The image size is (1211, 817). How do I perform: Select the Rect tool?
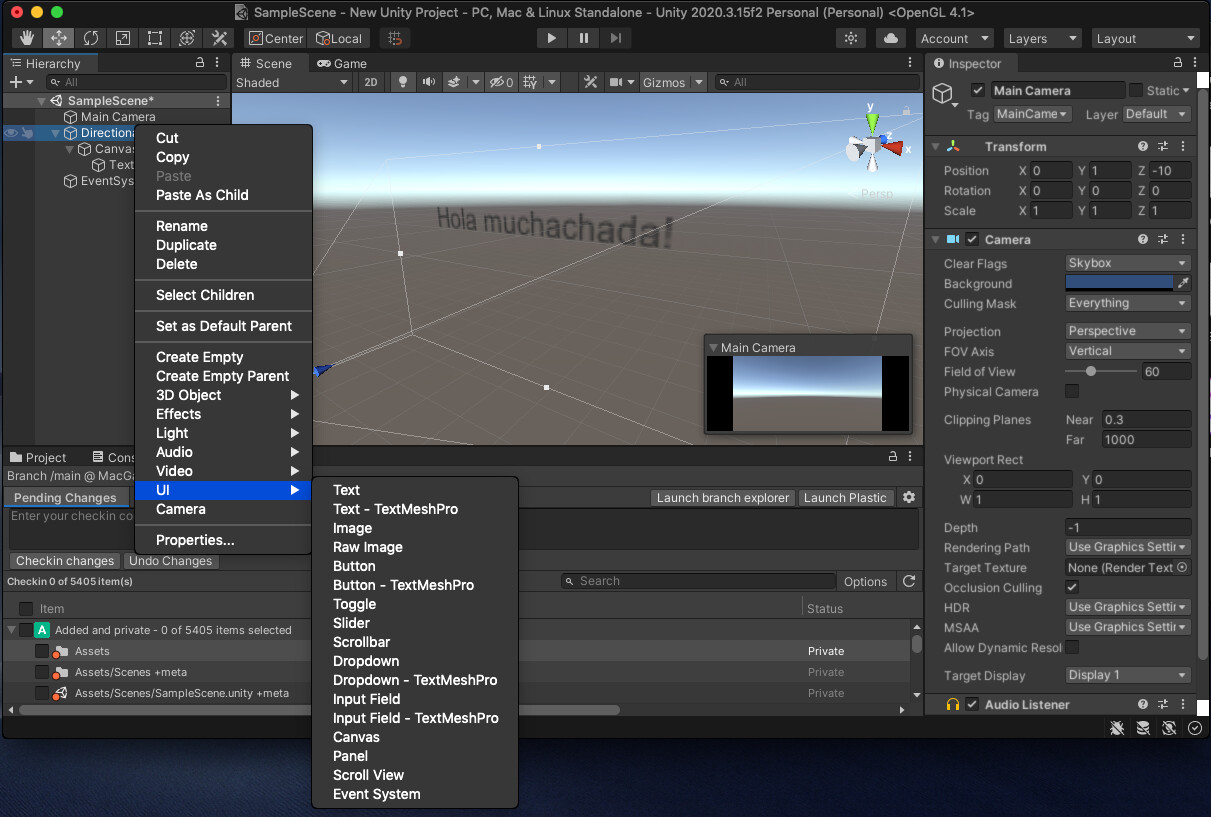coord(155,38)
